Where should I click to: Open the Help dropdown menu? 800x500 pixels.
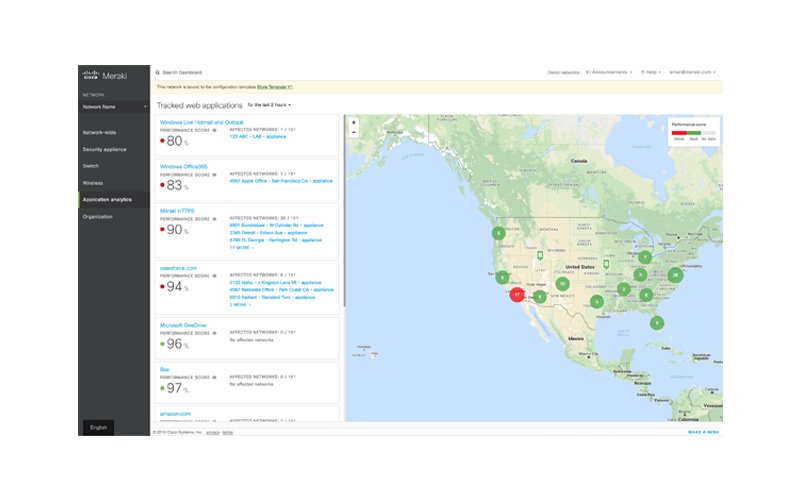tap(651, 72)
